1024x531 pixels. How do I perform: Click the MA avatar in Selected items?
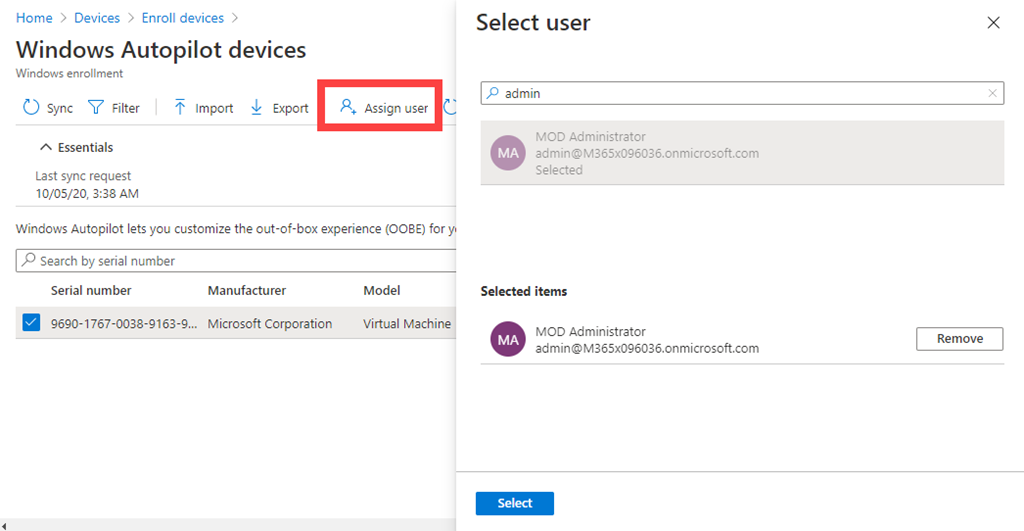point(508,340)
